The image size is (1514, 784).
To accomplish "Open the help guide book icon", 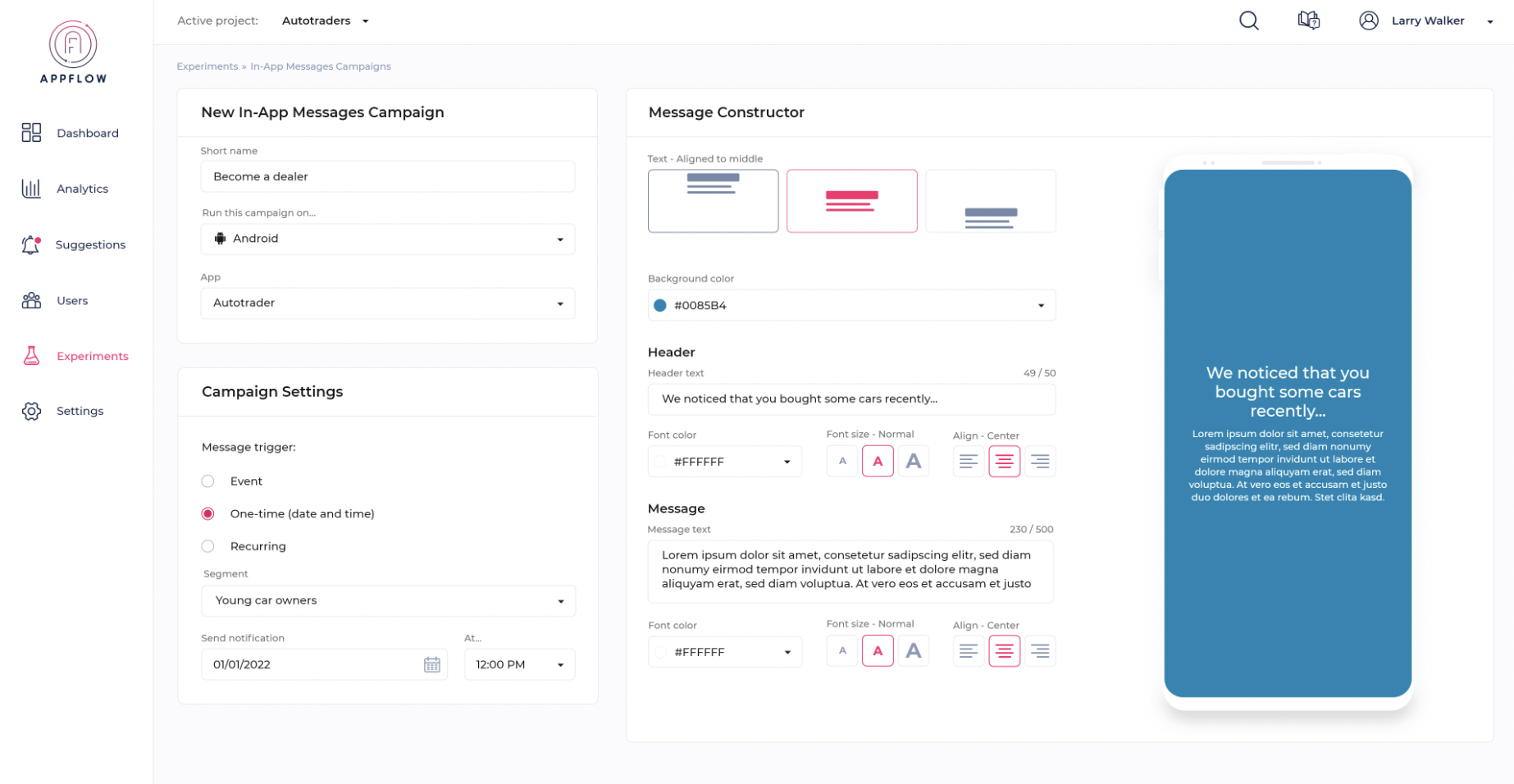I will coord(1308,21).
